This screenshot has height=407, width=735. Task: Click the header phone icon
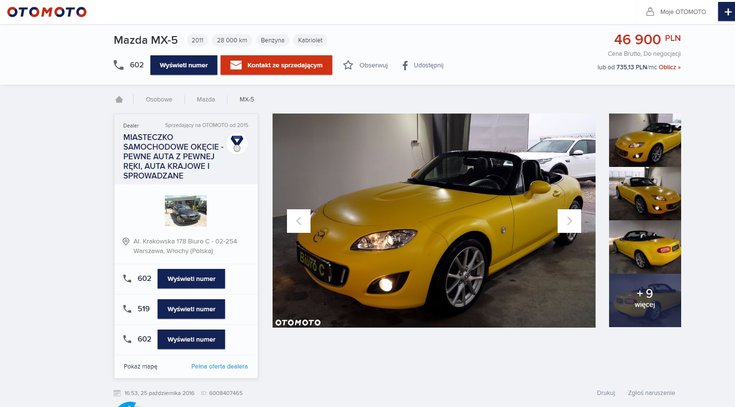coord(119,65)
